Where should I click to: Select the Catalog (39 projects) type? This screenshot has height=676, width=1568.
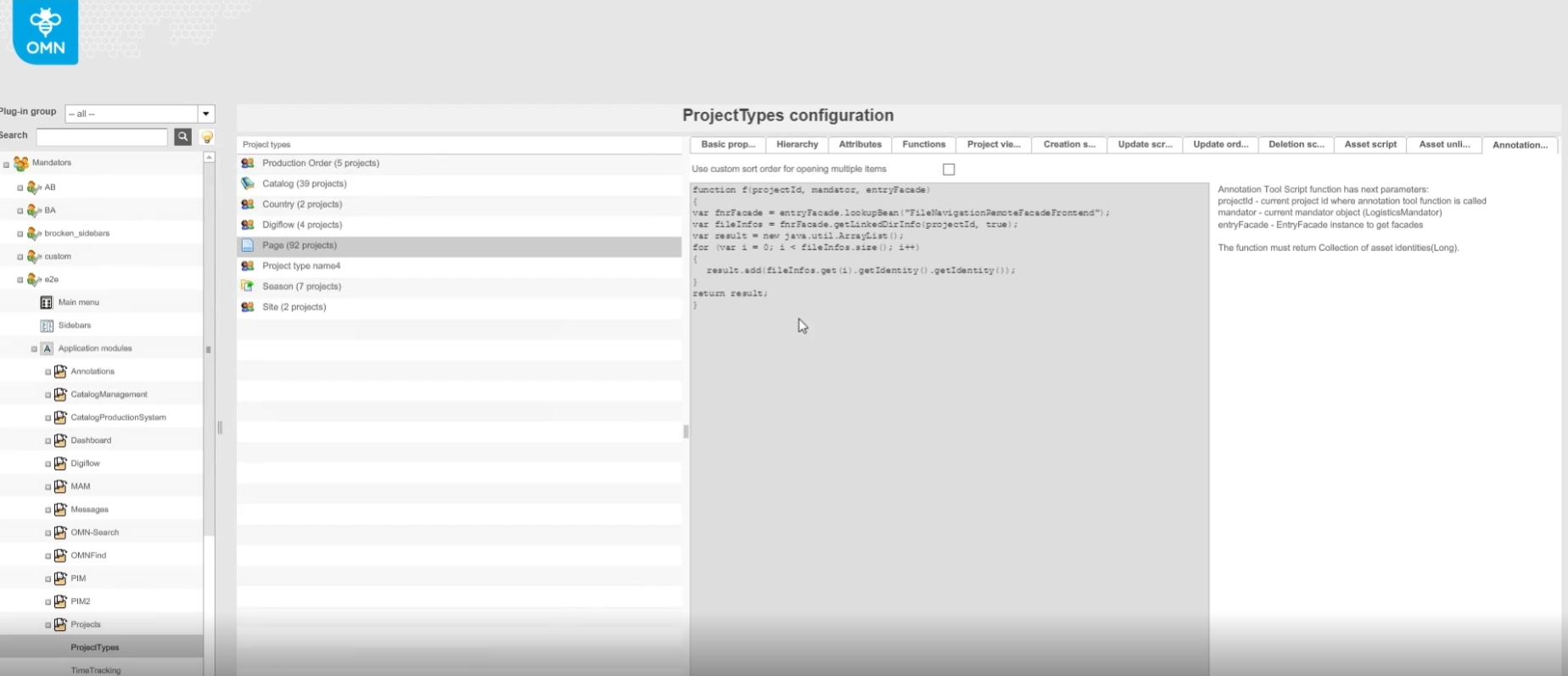[459, 183]
